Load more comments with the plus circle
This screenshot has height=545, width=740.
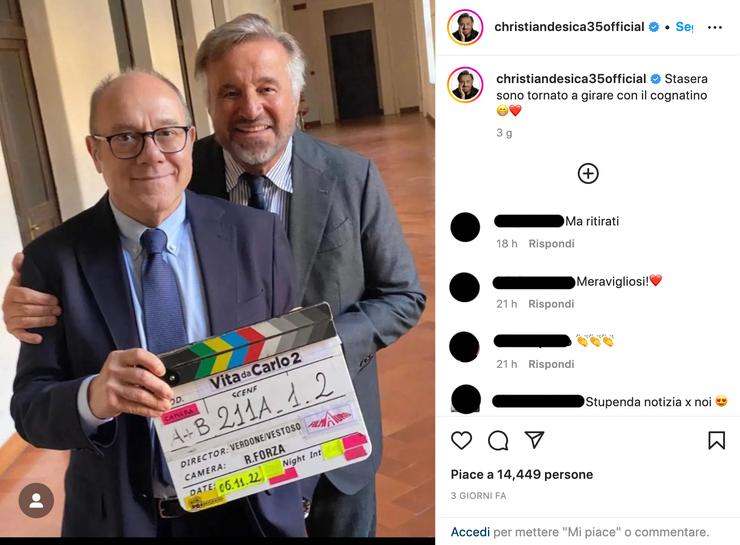588,174
